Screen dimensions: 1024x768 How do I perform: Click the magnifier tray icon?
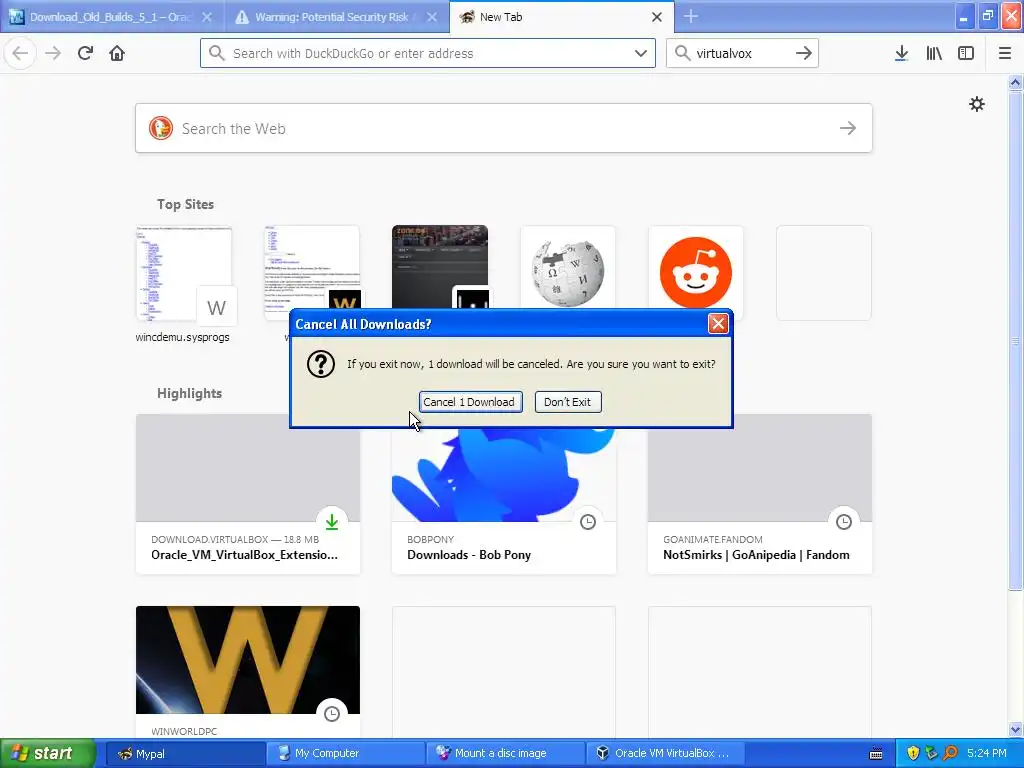(951, 753)
